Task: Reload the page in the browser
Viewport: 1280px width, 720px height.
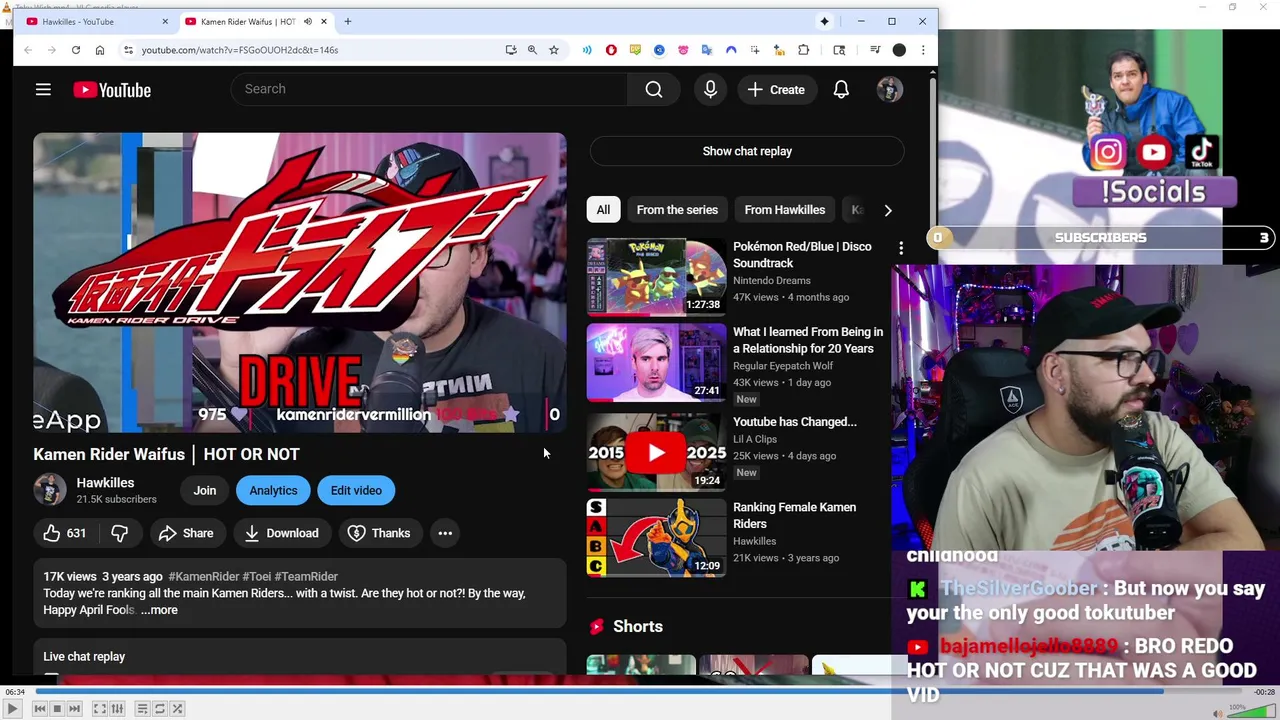Action: (76, 50)
